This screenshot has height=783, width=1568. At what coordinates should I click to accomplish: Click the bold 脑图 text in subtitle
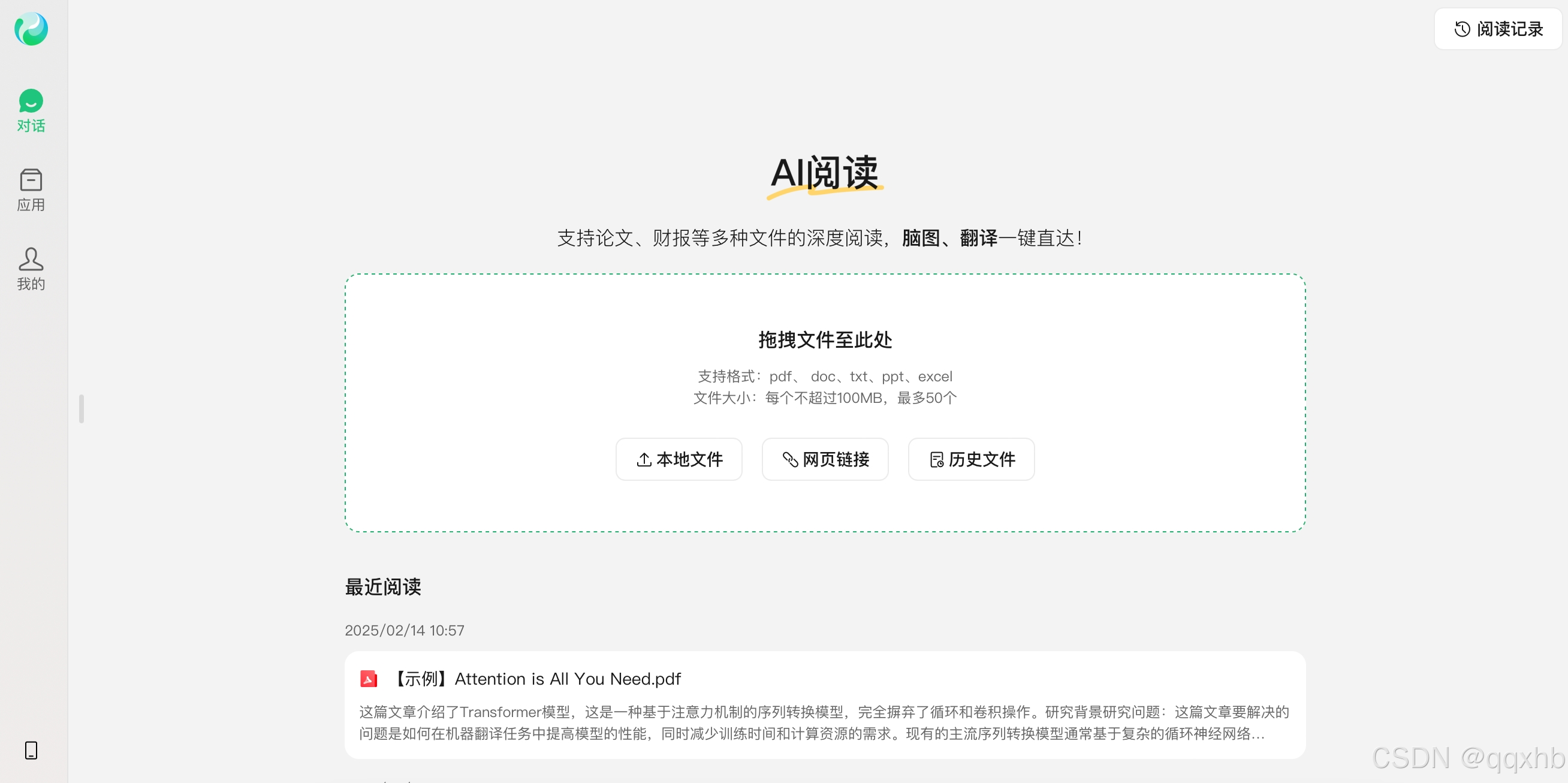(920, 237)
